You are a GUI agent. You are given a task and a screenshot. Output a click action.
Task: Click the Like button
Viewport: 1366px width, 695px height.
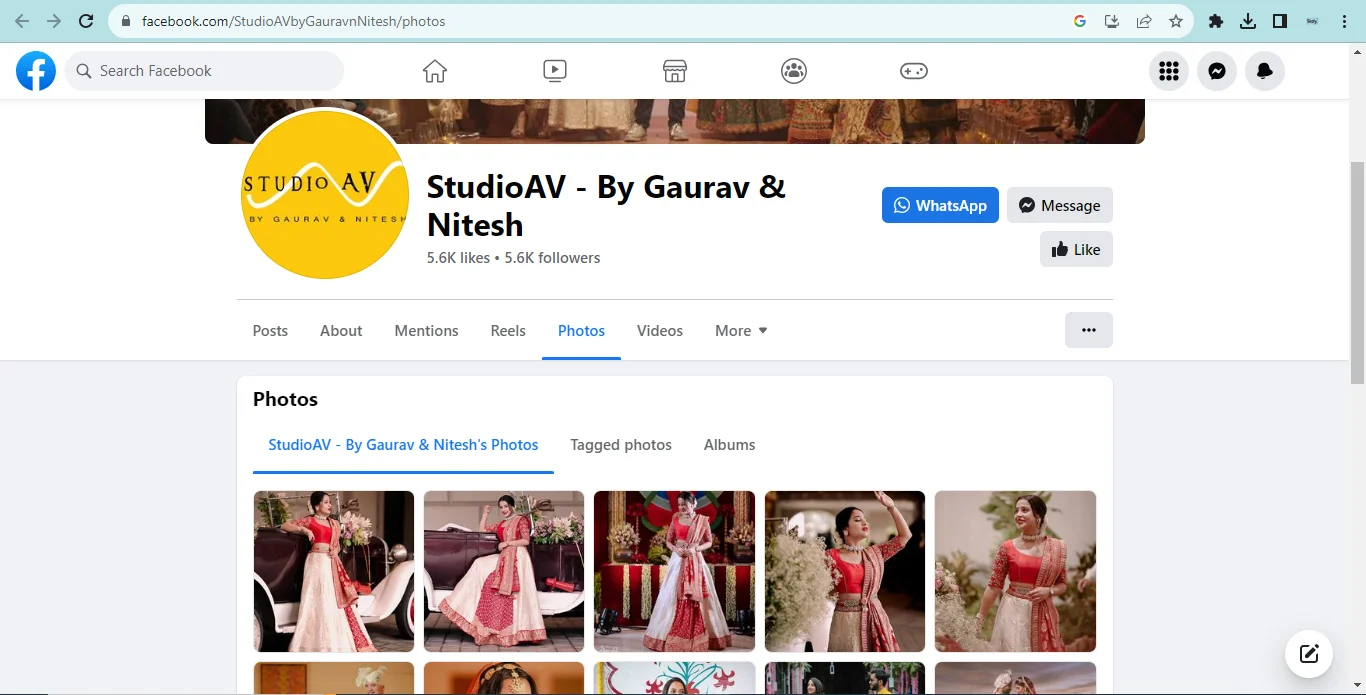point(1076,249)
